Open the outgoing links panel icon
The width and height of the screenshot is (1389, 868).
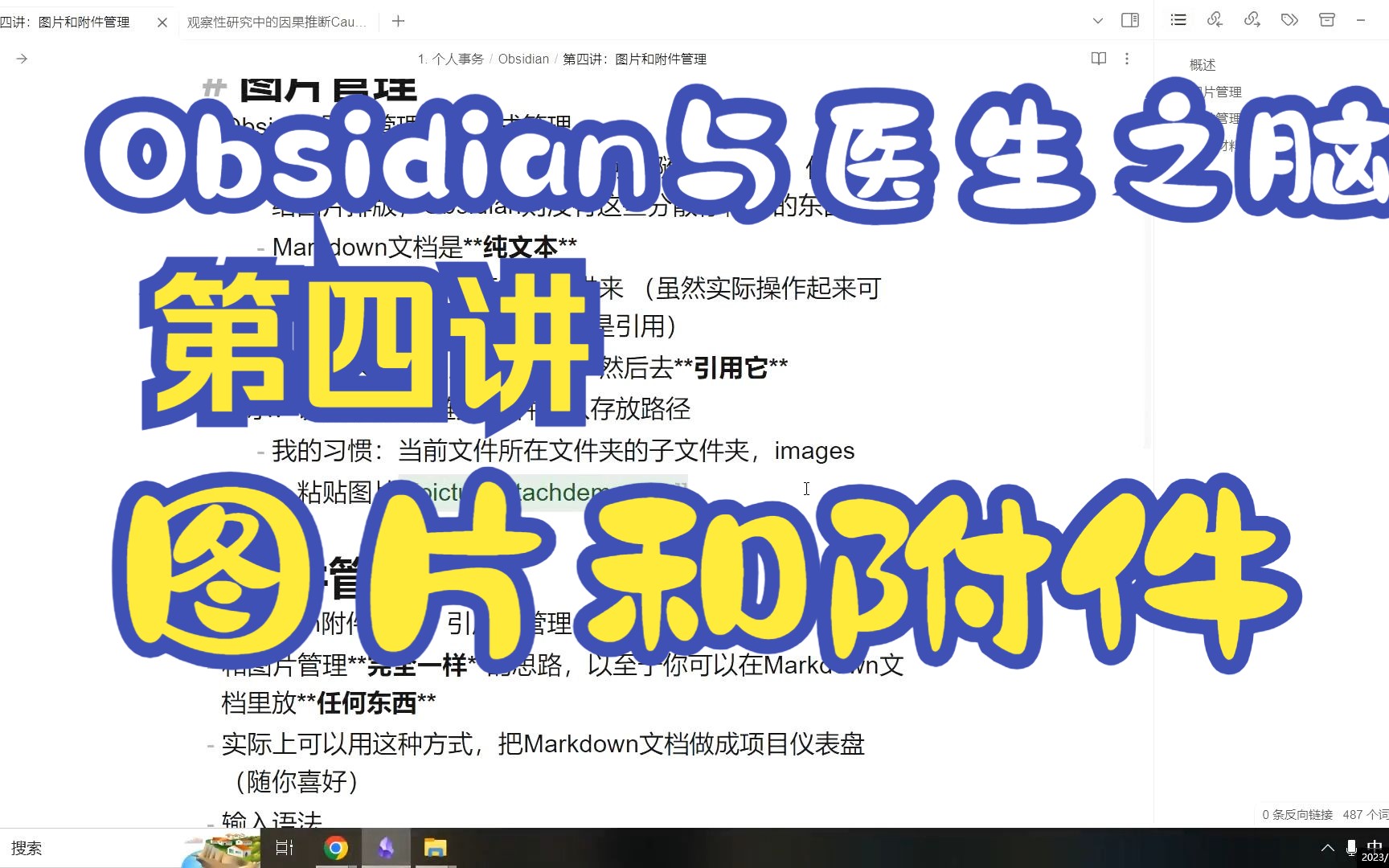coord(1252,20)
